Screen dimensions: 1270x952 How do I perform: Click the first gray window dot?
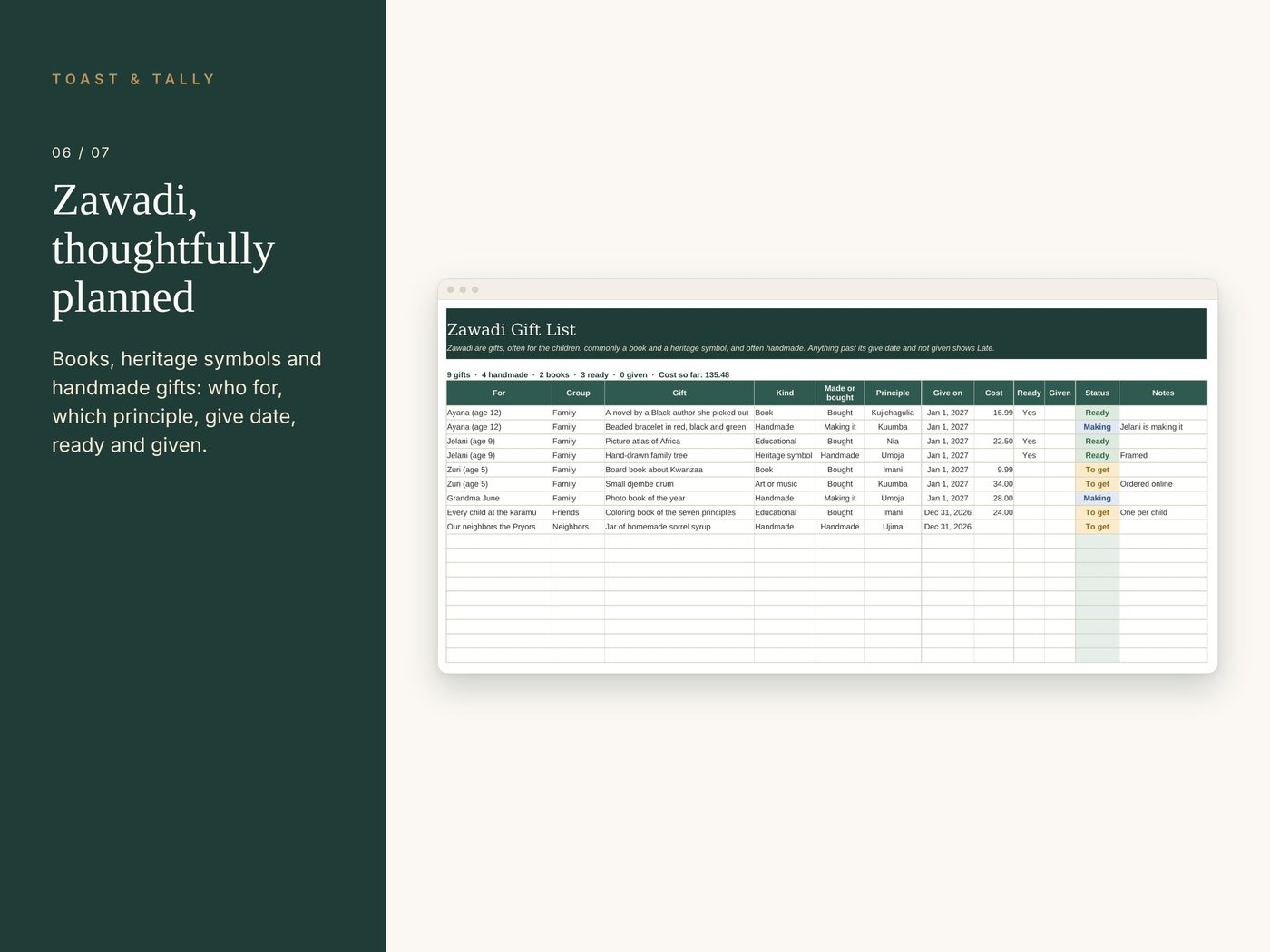pos(451,290)
